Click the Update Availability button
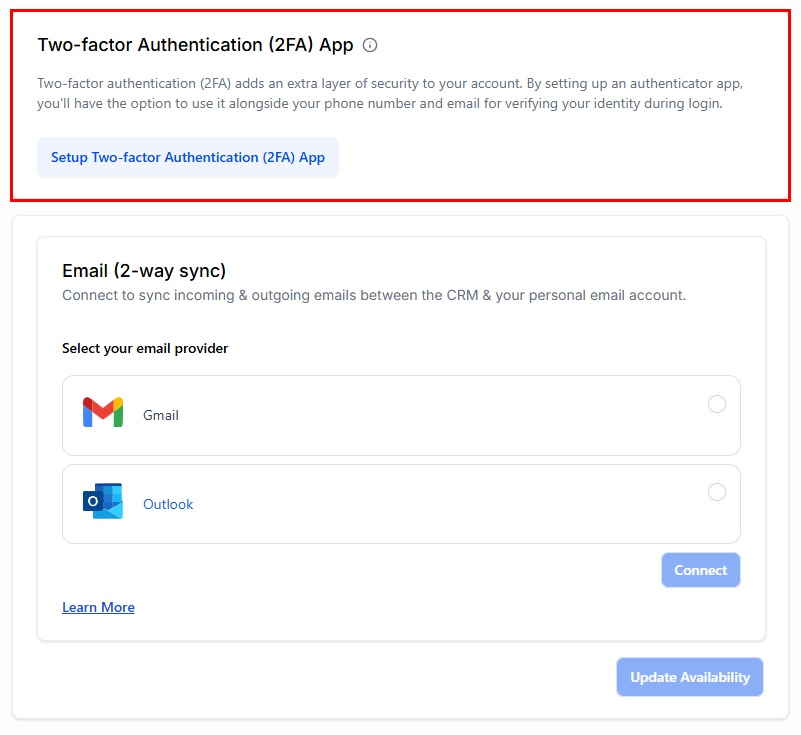Screen dimensions: 801x735 [689, 677]
